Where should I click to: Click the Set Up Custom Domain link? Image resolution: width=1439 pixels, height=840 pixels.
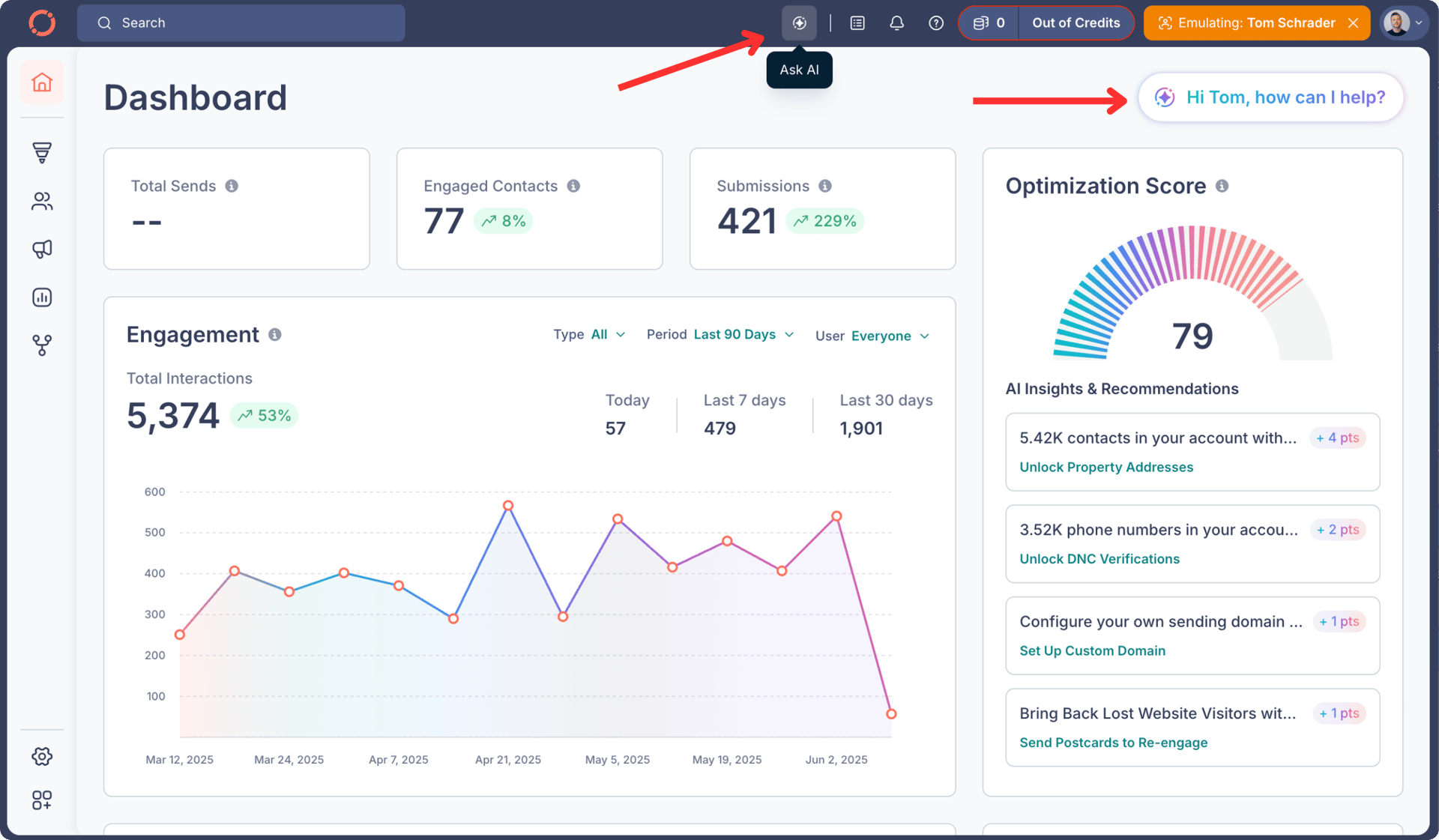(x=1092, y=650)
